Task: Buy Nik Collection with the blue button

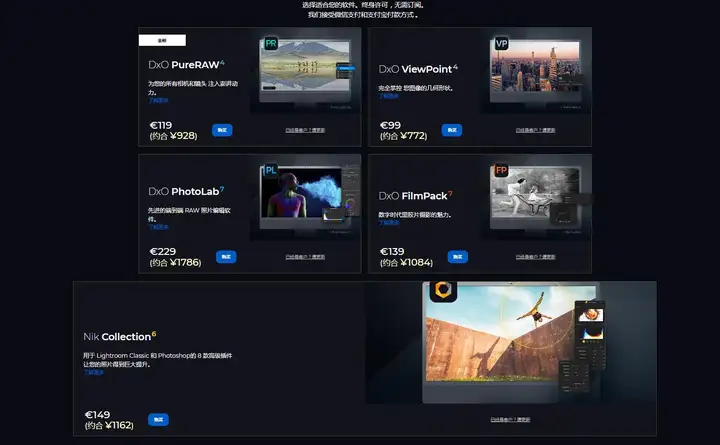Action: coord(158,420)
